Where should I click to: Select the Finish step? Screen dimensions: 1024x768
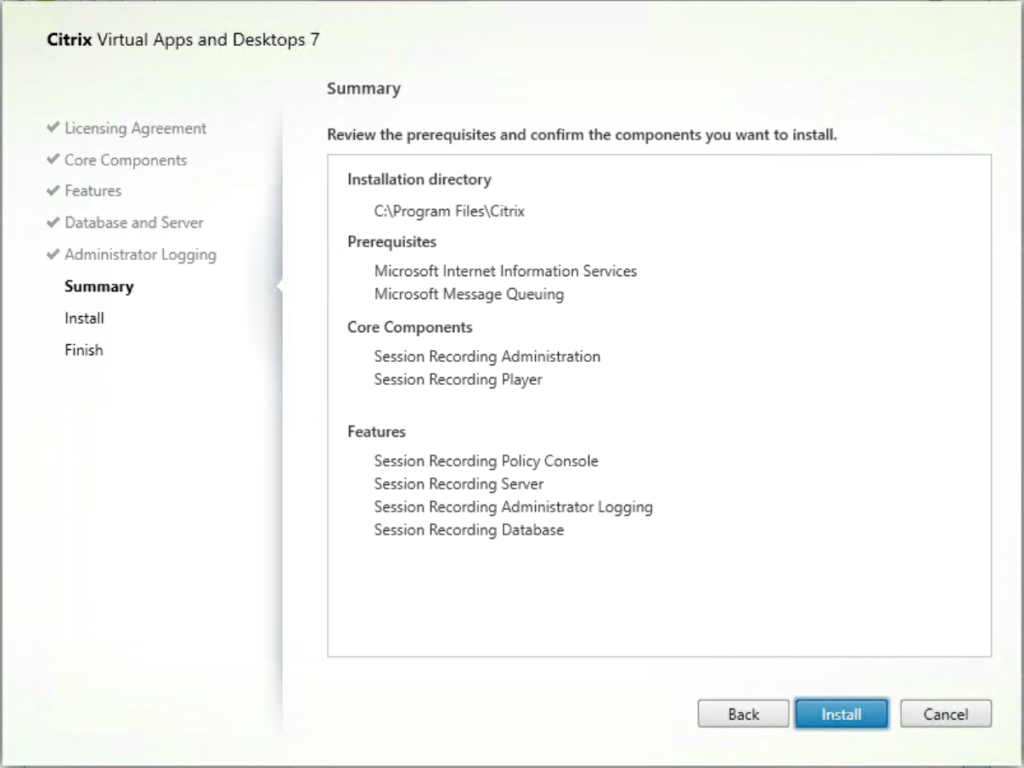click(84, 350)
